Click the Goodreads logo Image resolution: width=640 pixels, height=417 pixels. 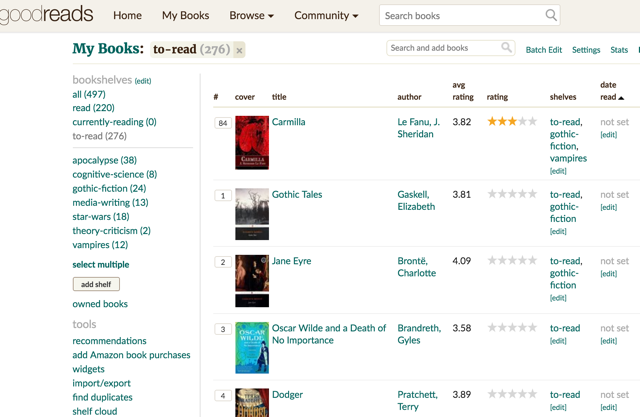[x=46, y=15]
